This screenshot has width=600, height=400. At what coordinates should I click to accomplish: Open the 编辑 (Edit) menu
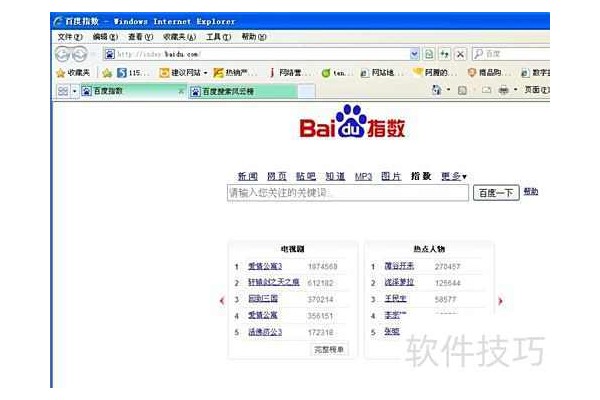[105, 37]
